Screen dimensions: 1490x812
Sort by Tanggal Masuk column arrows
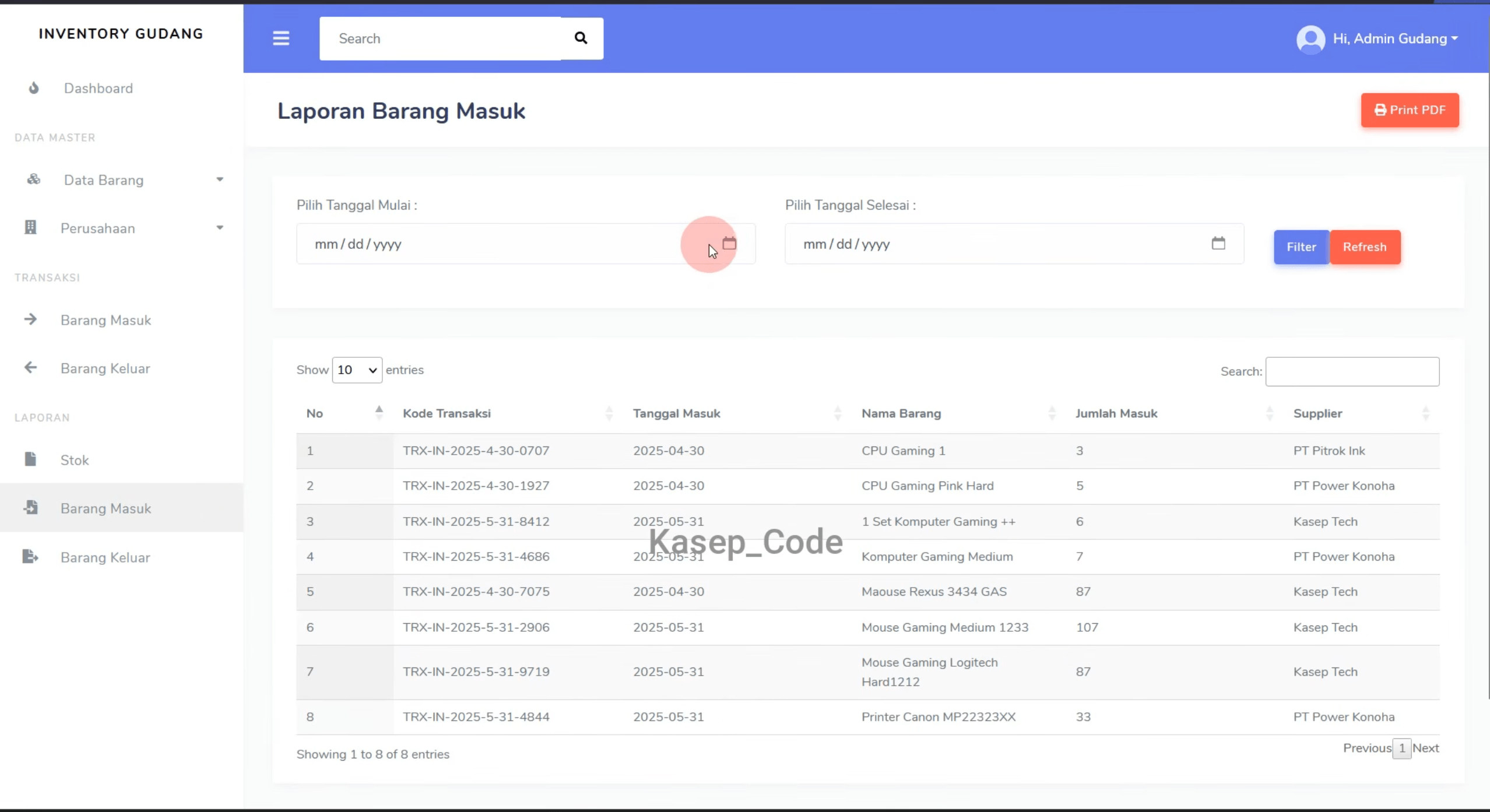tap(838, 413)
